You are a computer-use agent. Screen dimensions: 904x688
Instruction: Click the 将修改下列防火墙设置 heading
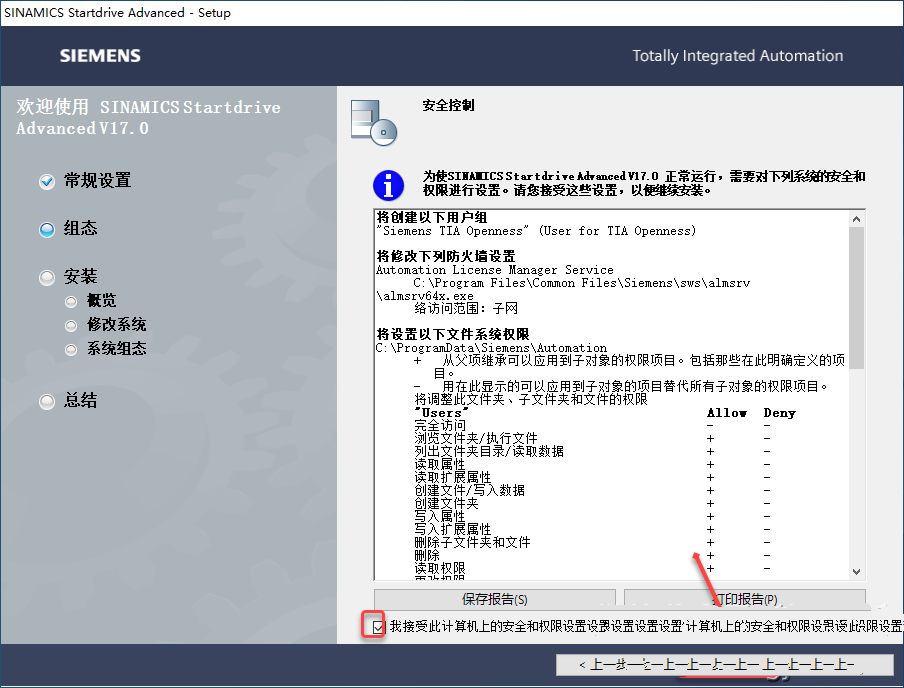click(x=446, y=256)
